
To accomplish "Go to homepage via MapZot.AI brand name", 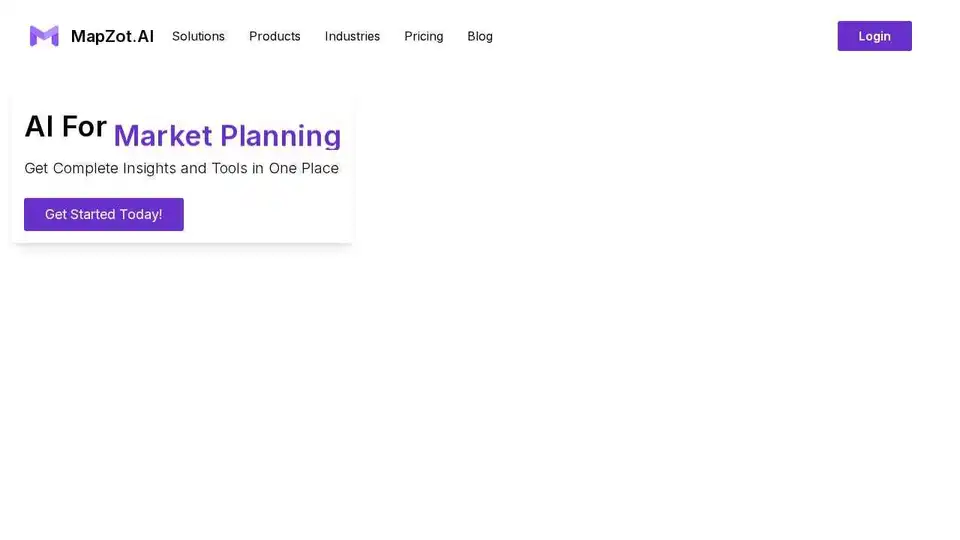I will point(112,36).
